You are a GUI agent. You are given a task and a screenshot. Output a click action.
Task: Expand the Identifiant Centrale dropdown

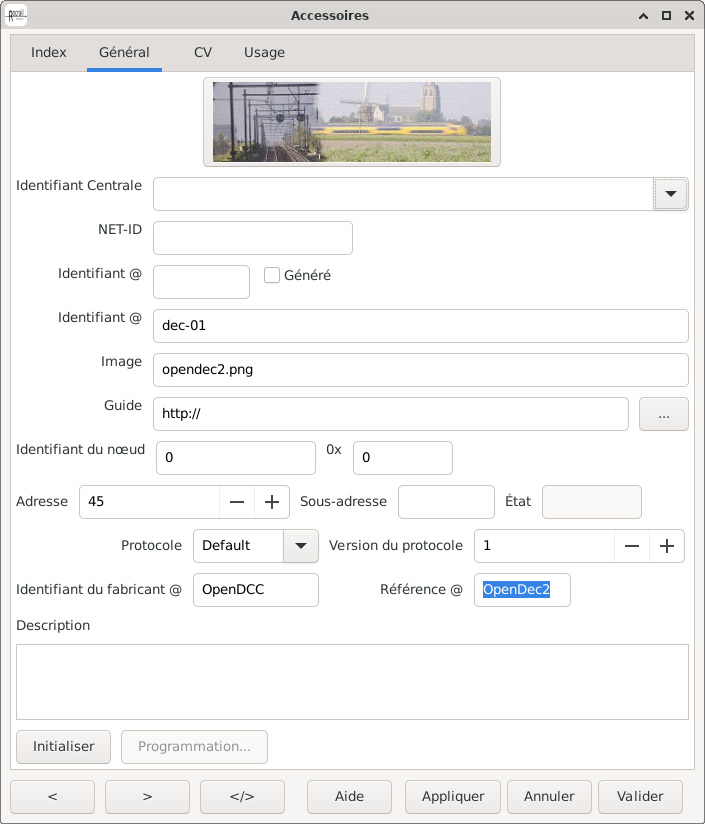pyautogui.click(x=670, y=194)
